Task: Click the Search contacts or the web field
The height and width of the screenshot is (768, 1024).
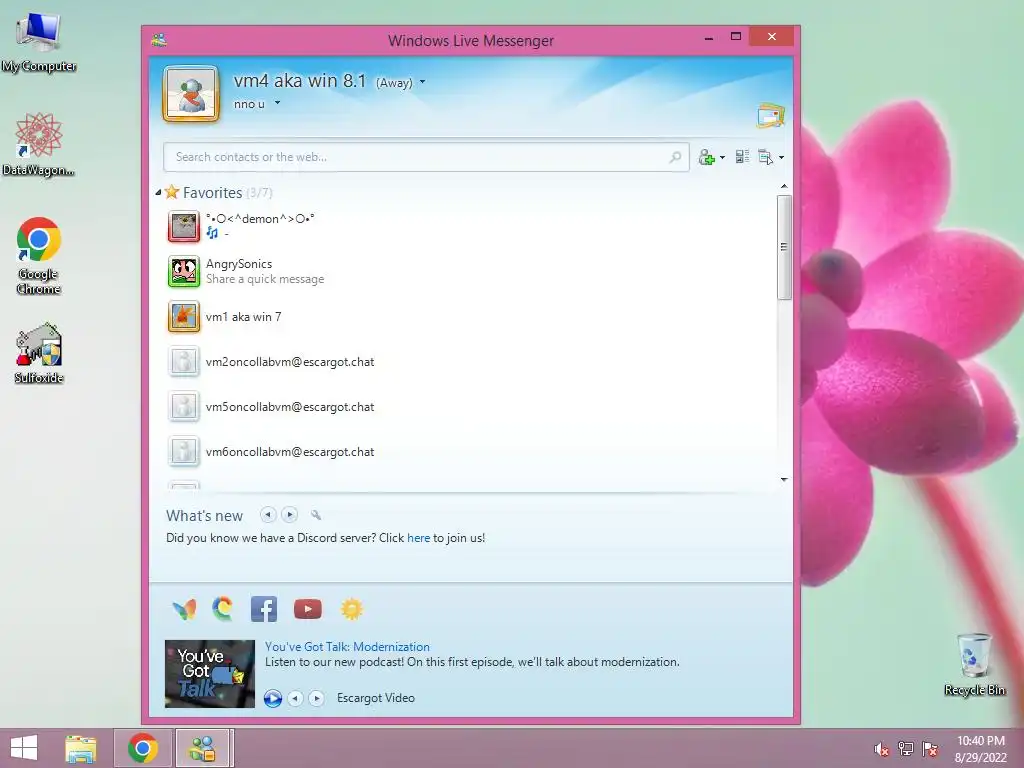Action: pos(426,157)
